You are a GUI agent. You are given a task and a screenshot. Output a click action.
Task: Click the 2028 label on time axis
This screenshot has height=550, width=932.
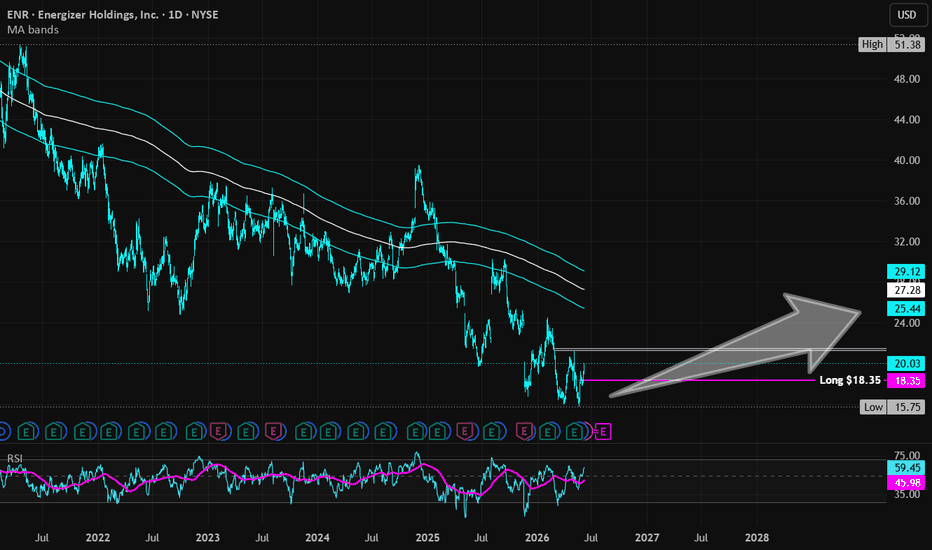(757, 538)
